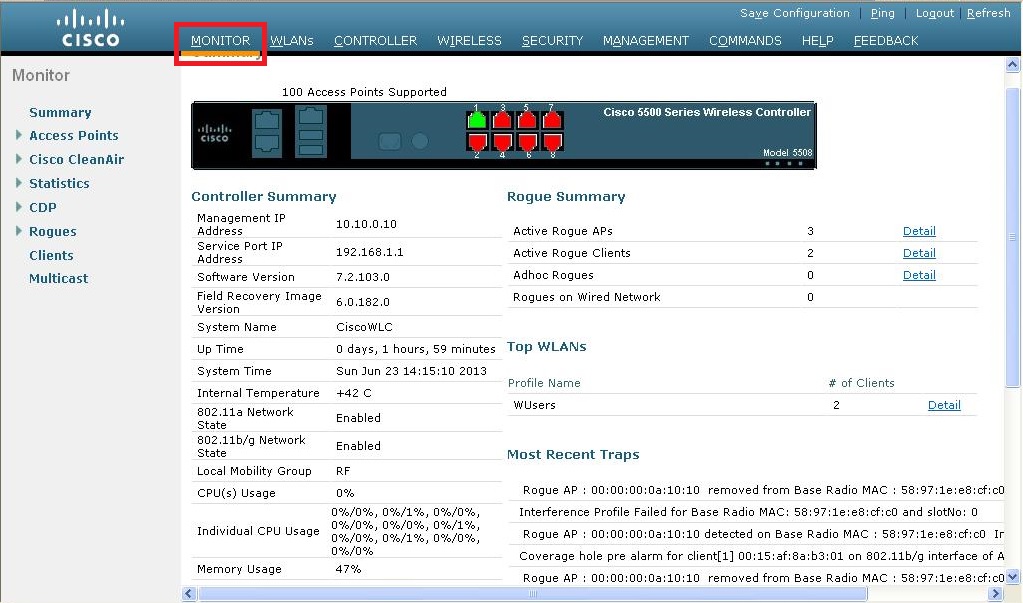Click Save Configuration link
Viewport: 1023px width, 603px height.
tap(795, 13)
